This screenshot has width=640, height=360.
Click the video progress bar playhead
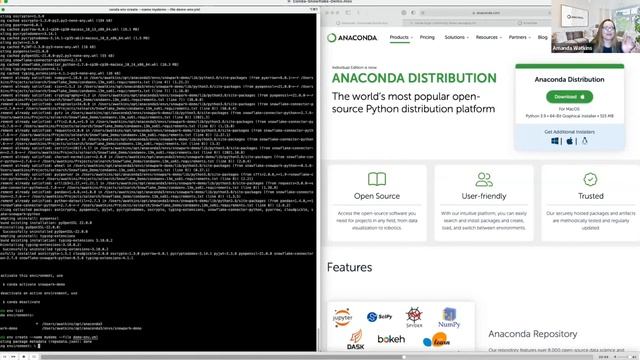point(404,357)
